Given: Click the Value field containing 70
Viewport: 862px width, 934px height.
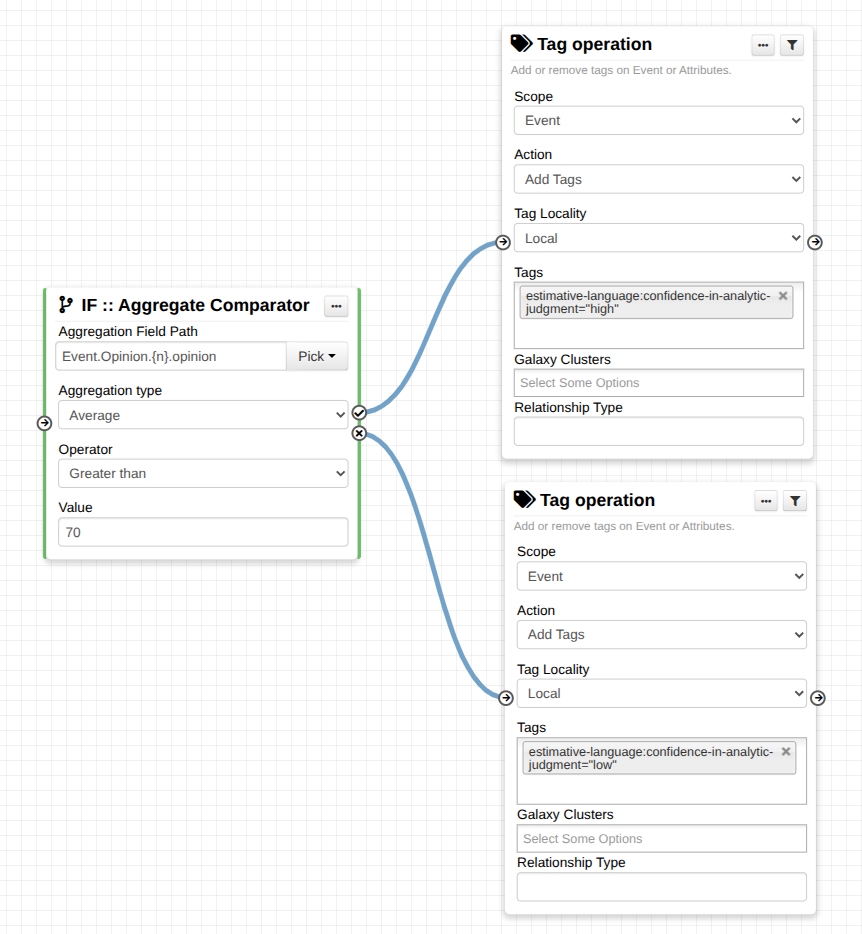Looking at the screenshot, I should (203, 532).
